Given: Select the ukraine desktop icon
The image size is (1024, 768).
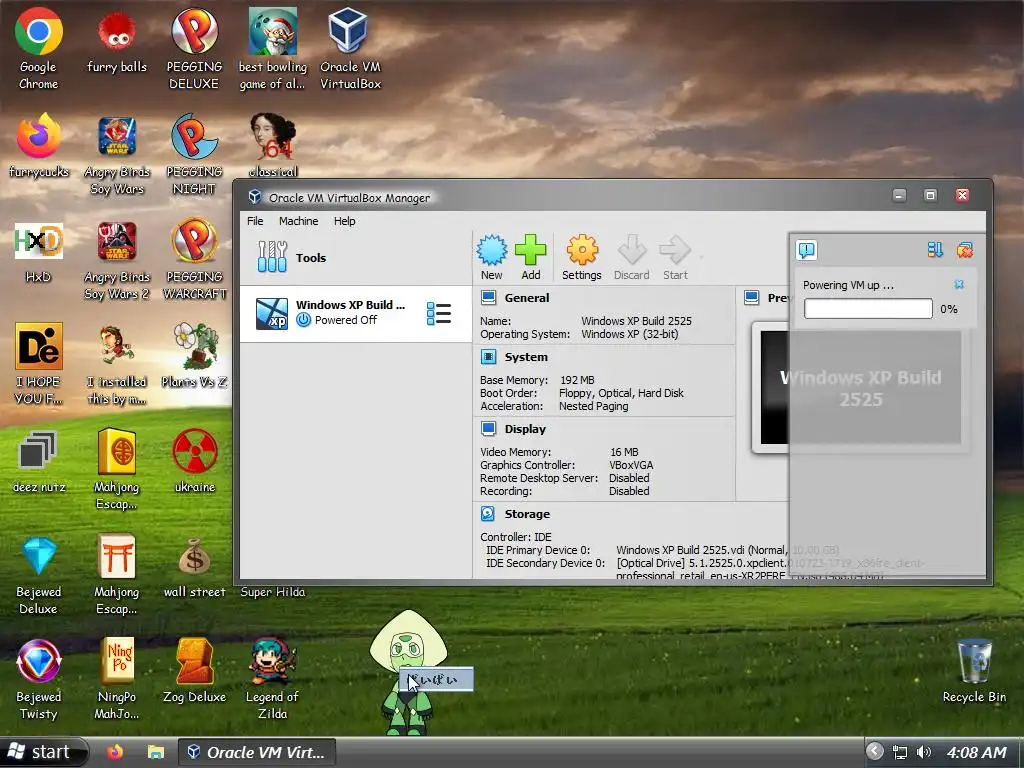Looking at the screenshot, I should point(195,461).
